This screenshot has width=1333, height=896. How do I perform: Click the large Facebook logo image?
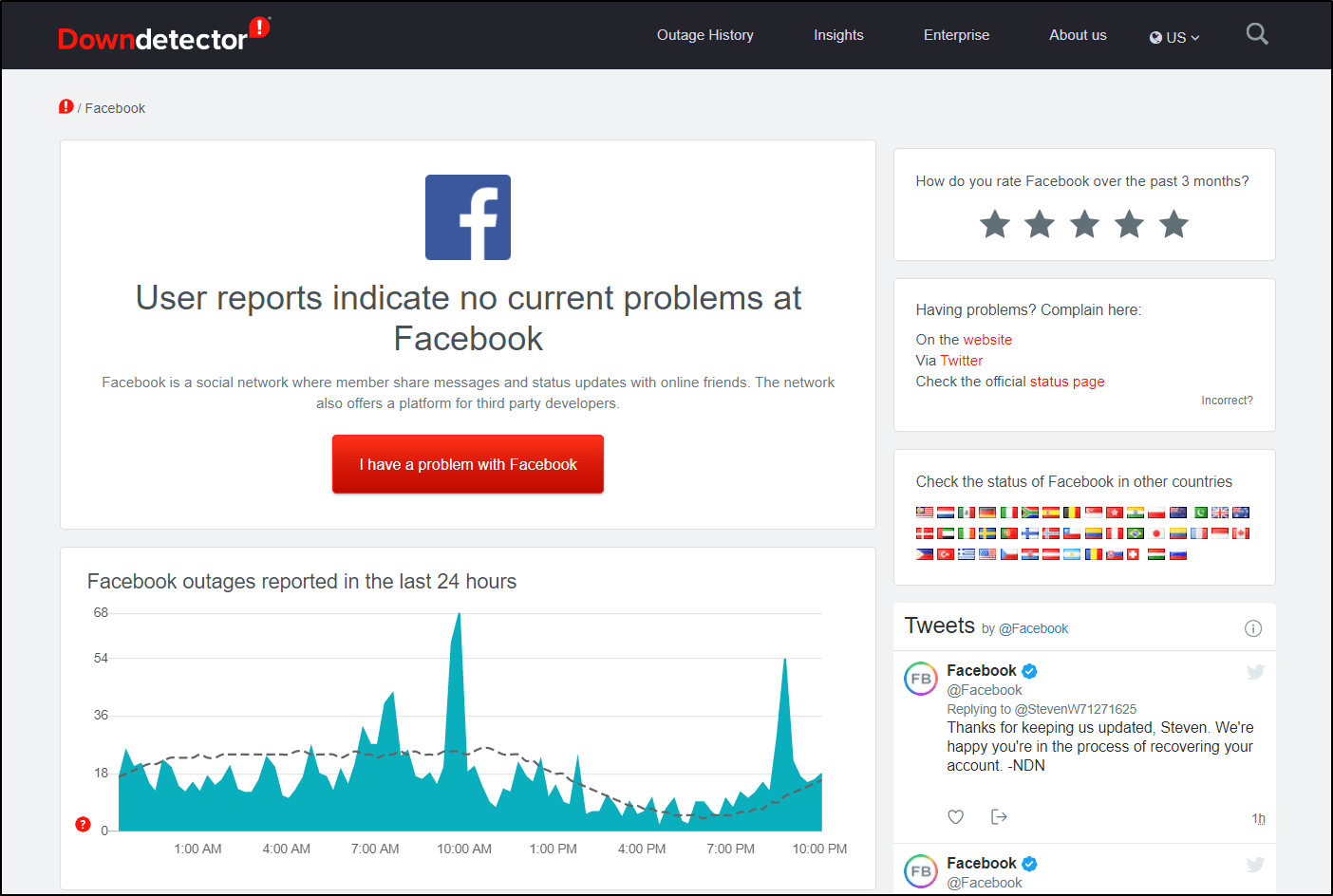tap(468, 217)
